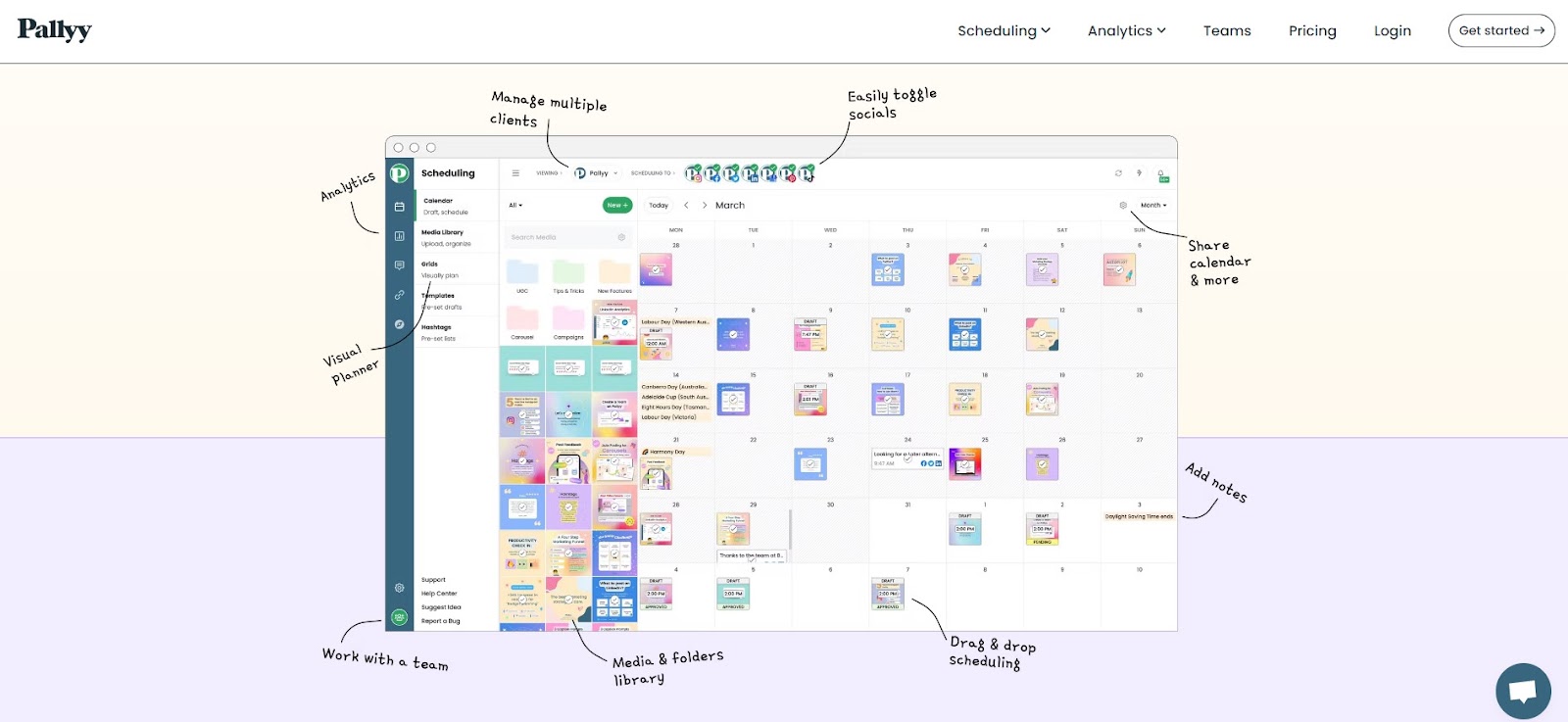This screenshot has height=722, width=1568.
Task: Click the Get started button
Action: [1500, 30]
